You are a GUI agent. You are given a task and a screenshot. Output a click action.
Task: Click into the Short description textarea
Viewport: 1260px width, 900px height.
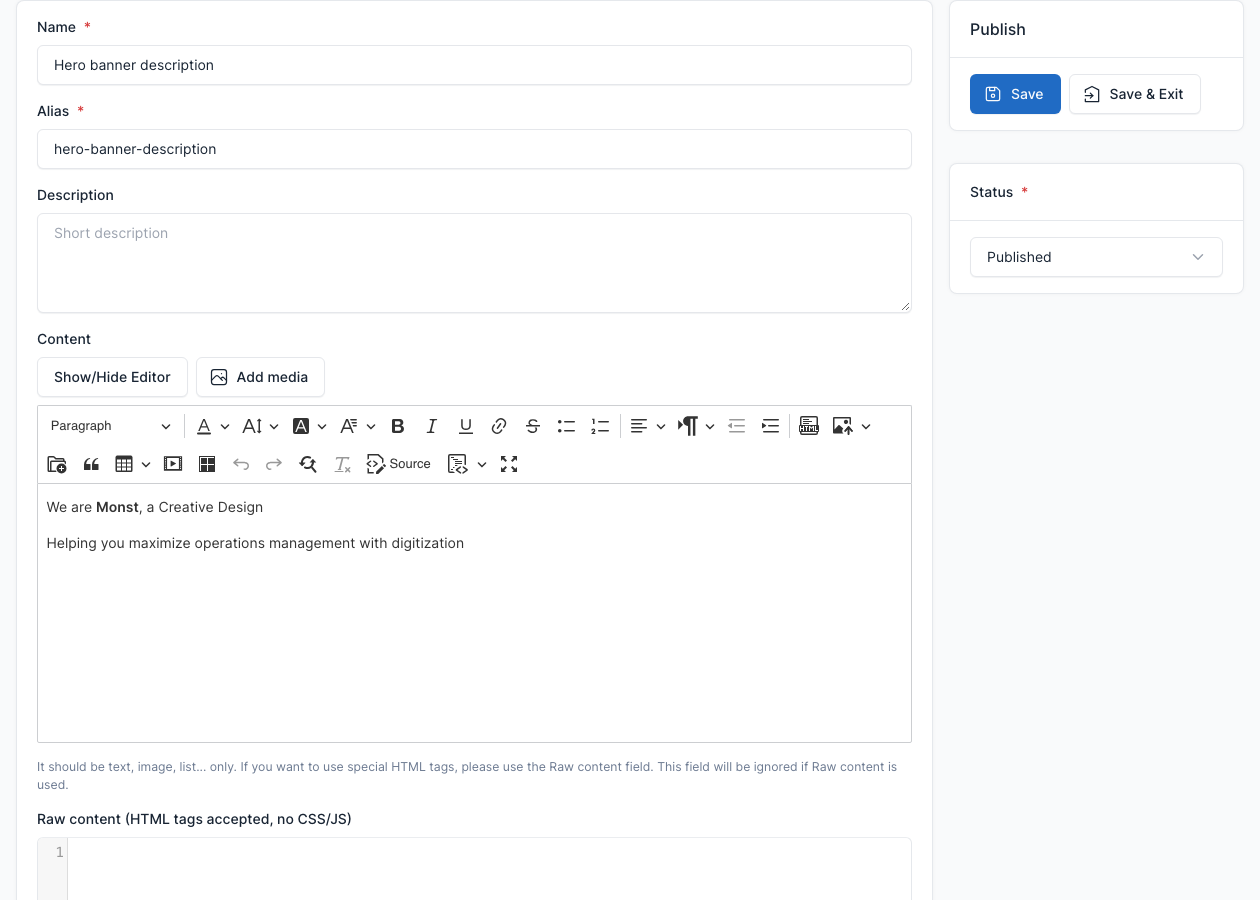coord(474,263)
